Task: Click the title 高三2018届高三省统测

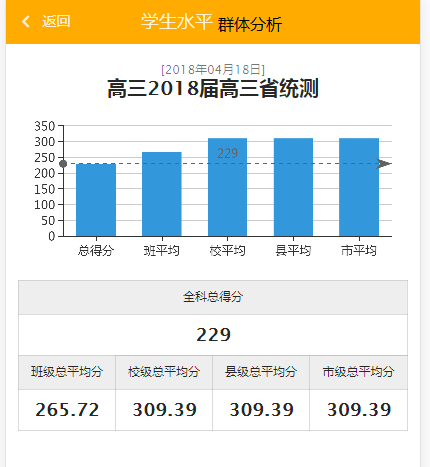Action: [213, 88]
